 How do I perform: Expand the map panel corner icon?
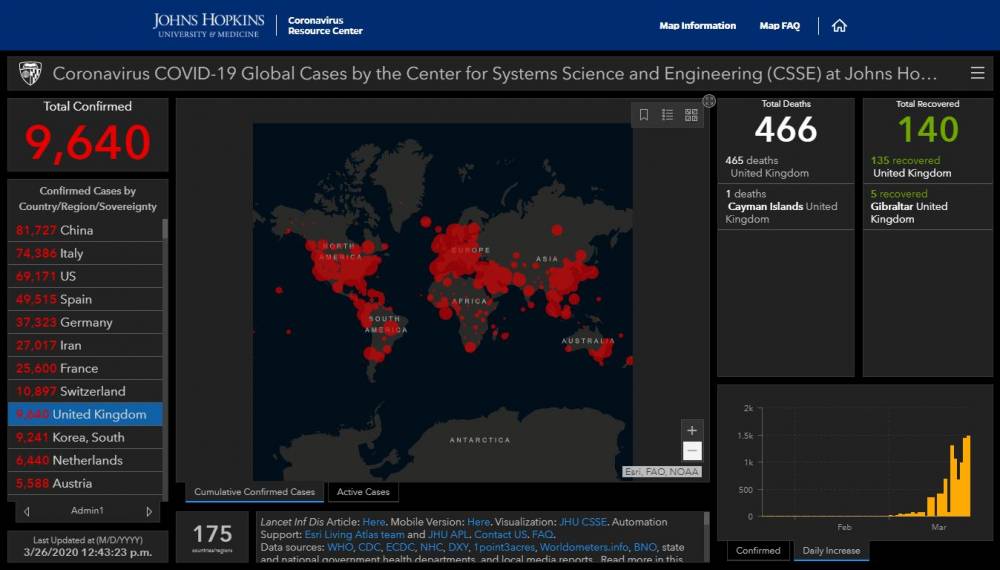coord(709,101)
